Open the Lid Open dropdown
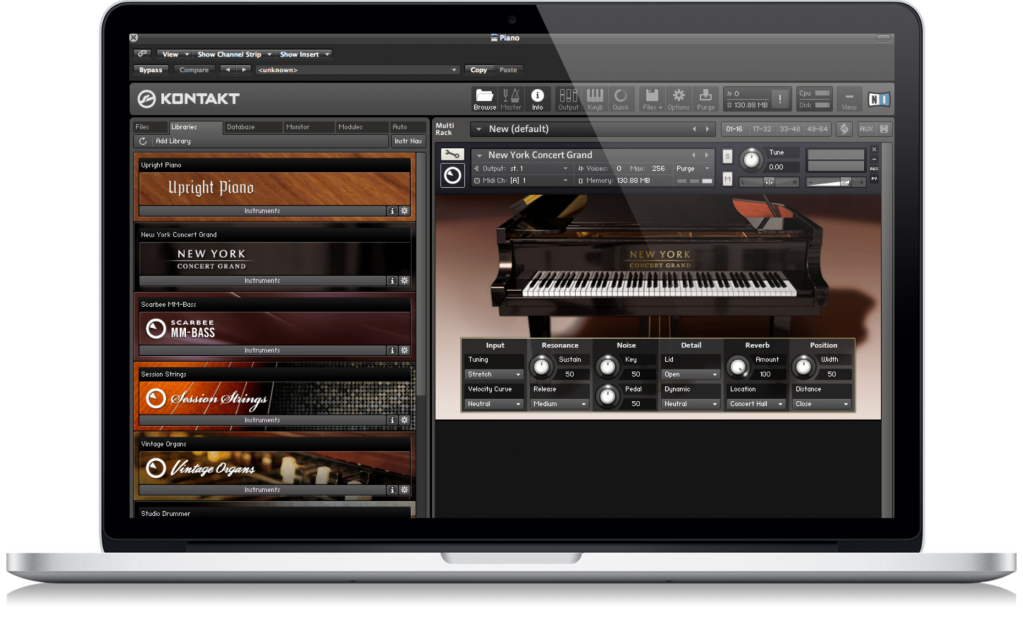The image size is (1023, 619). click(691, 374)
